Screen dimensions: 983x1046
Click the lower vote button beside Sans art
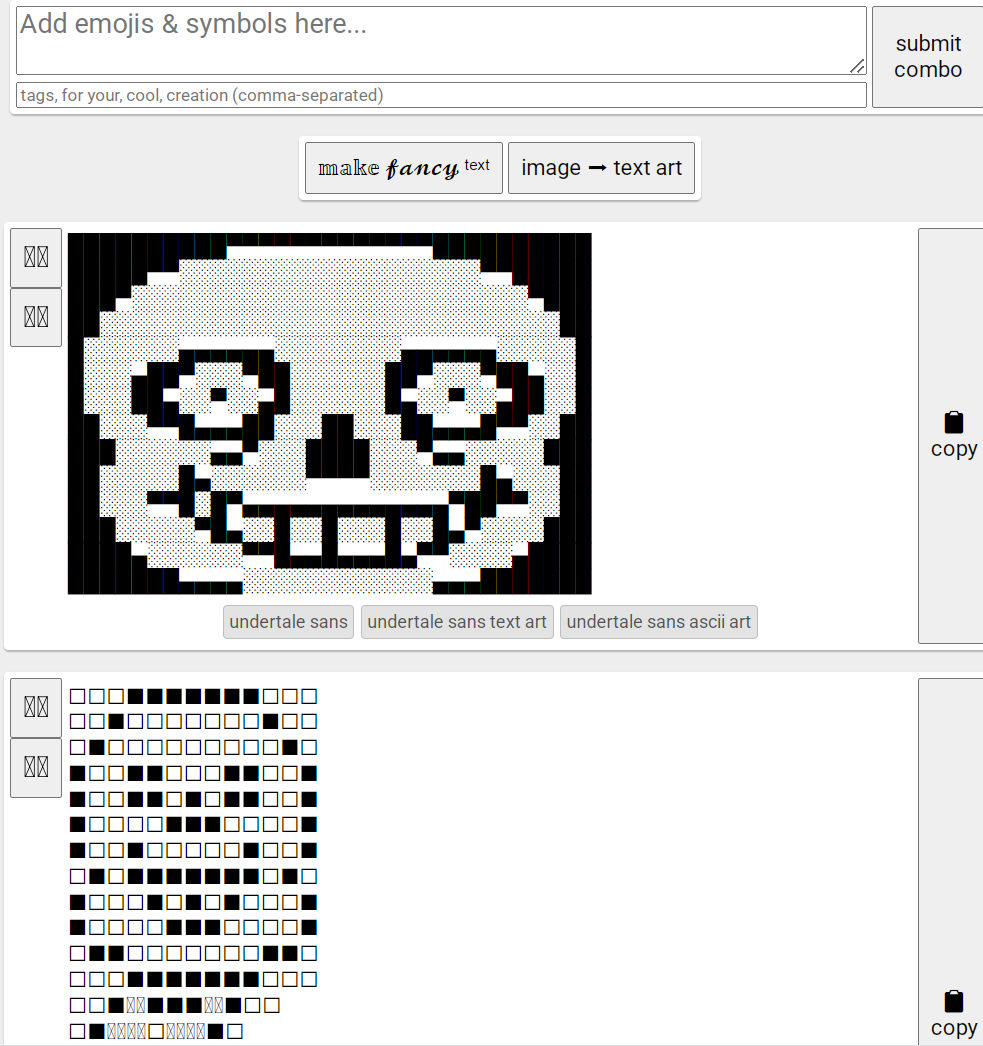pyautogui.click(x=36, y=318)
